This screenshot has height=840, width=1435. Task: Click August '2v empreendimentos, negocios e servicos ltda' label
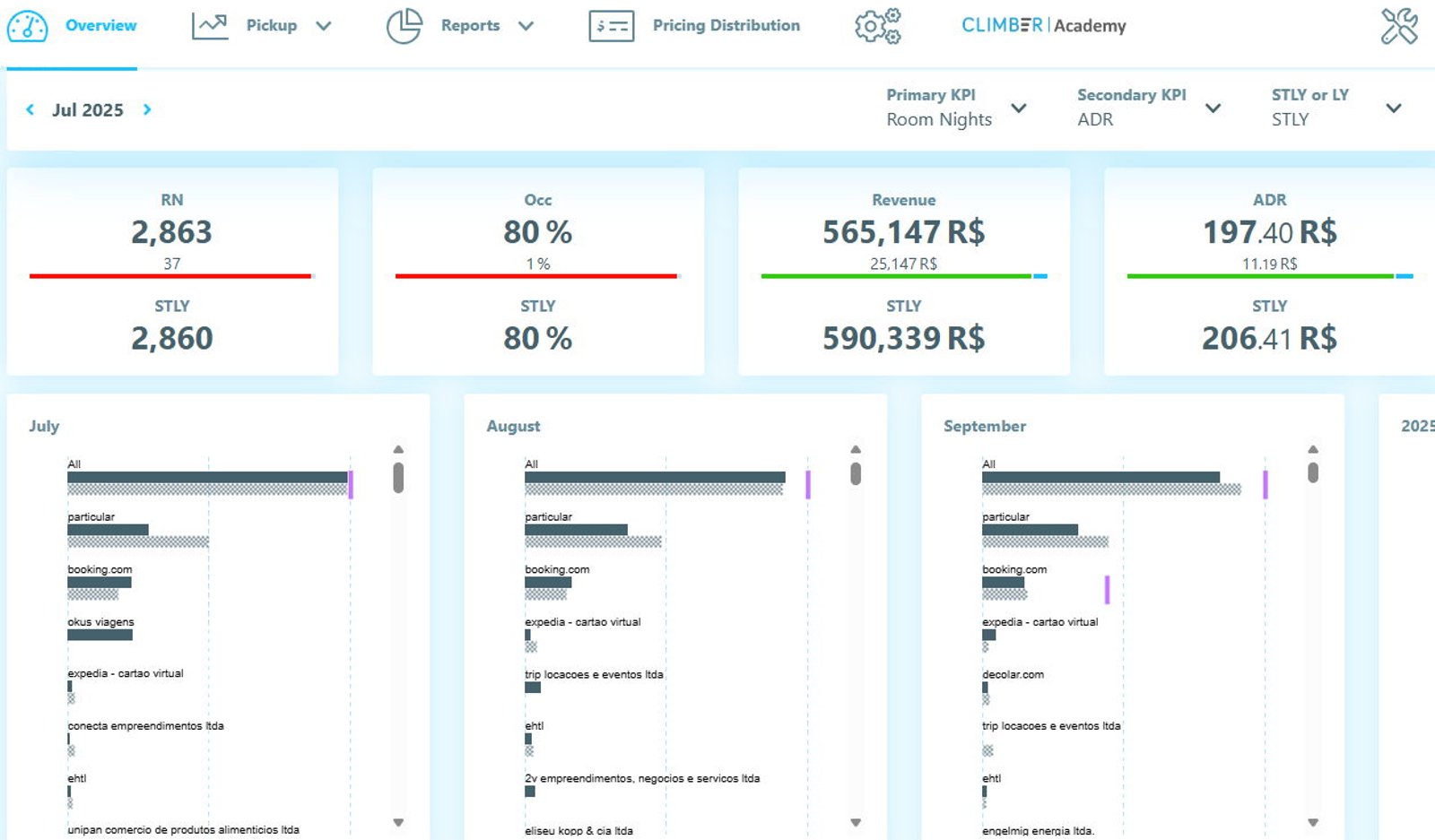click(x=642, y=778)
